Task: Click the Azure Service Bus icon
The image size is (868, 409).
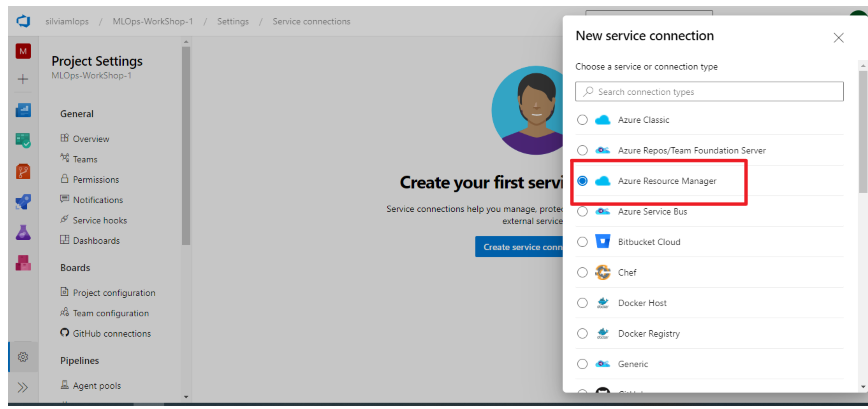Action: [x=602, y=211]
